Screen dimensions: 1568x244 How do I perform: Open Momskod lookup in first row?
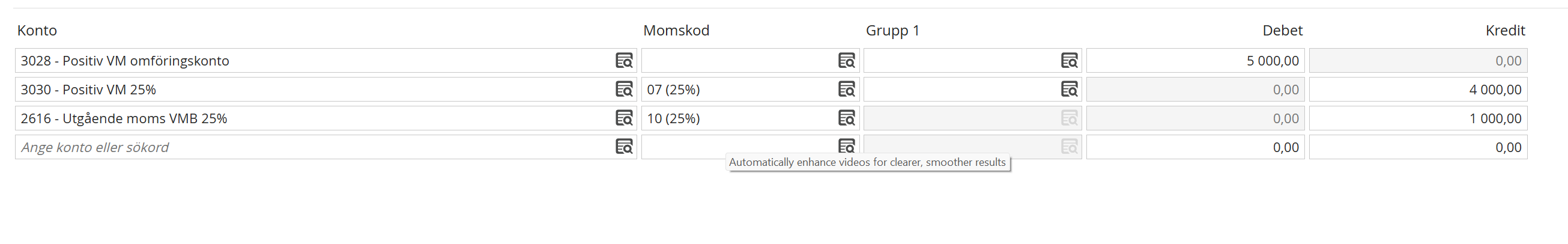tap(847, 61)
